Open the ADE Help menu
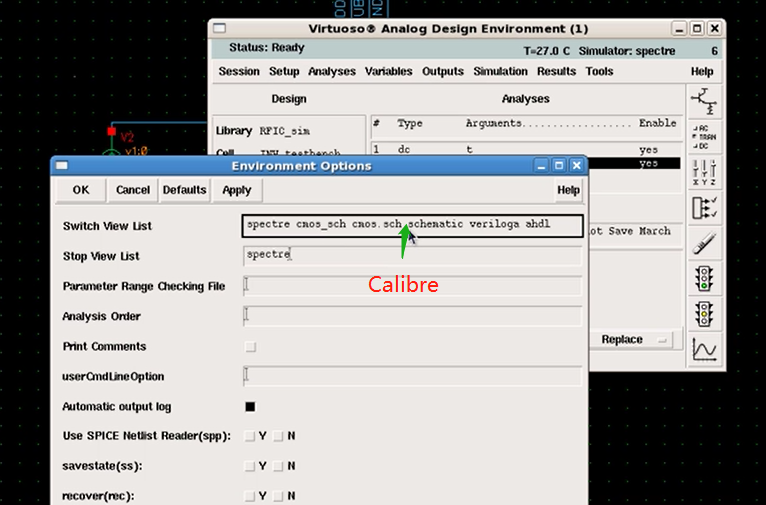The height and width of the screenshot is (505, 766). click(702, 71)
